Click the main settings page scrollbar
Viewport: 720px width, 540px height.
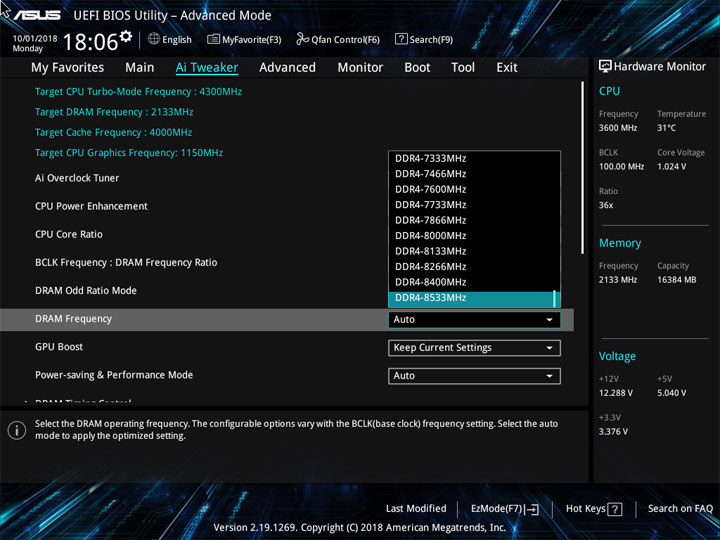582,168
